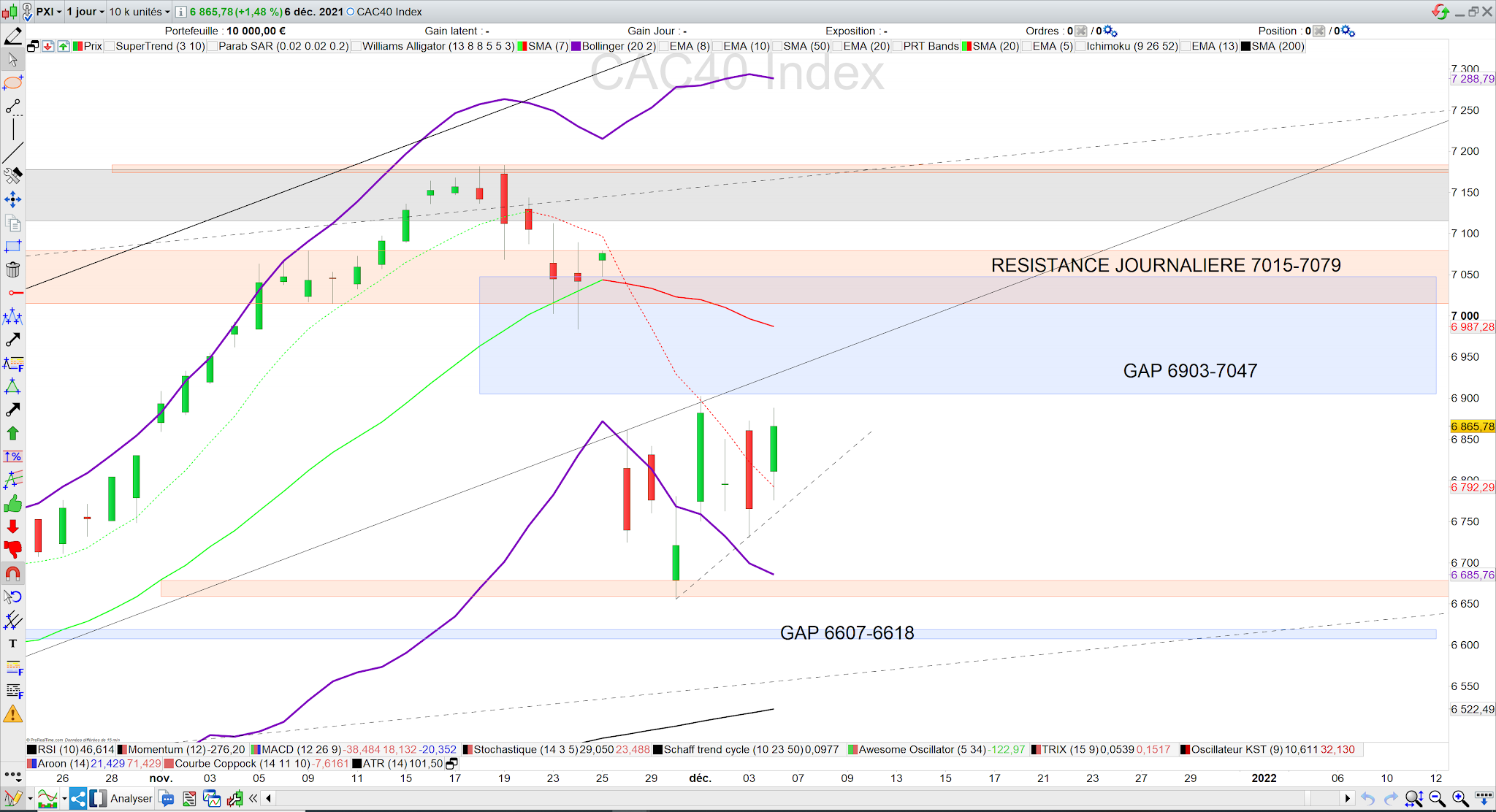Select the green thumbs up marker

pyautogui.click(x=12, y=503)
